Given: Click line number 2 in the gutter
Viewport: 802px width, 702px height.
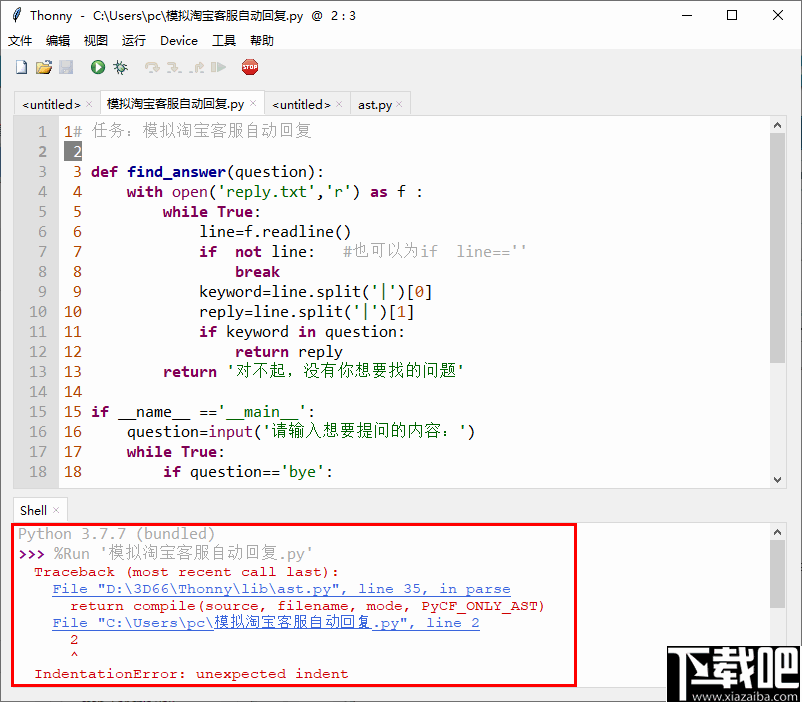Looking at the screenshot, I should [42, 151].
